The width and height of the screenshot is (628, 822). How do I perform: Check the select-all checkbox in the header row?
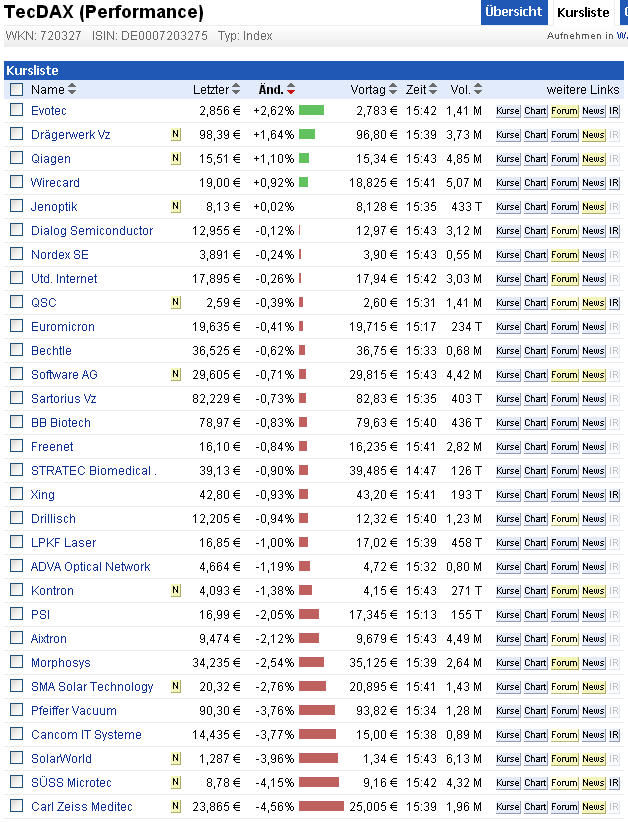click(x=16, y=89)
